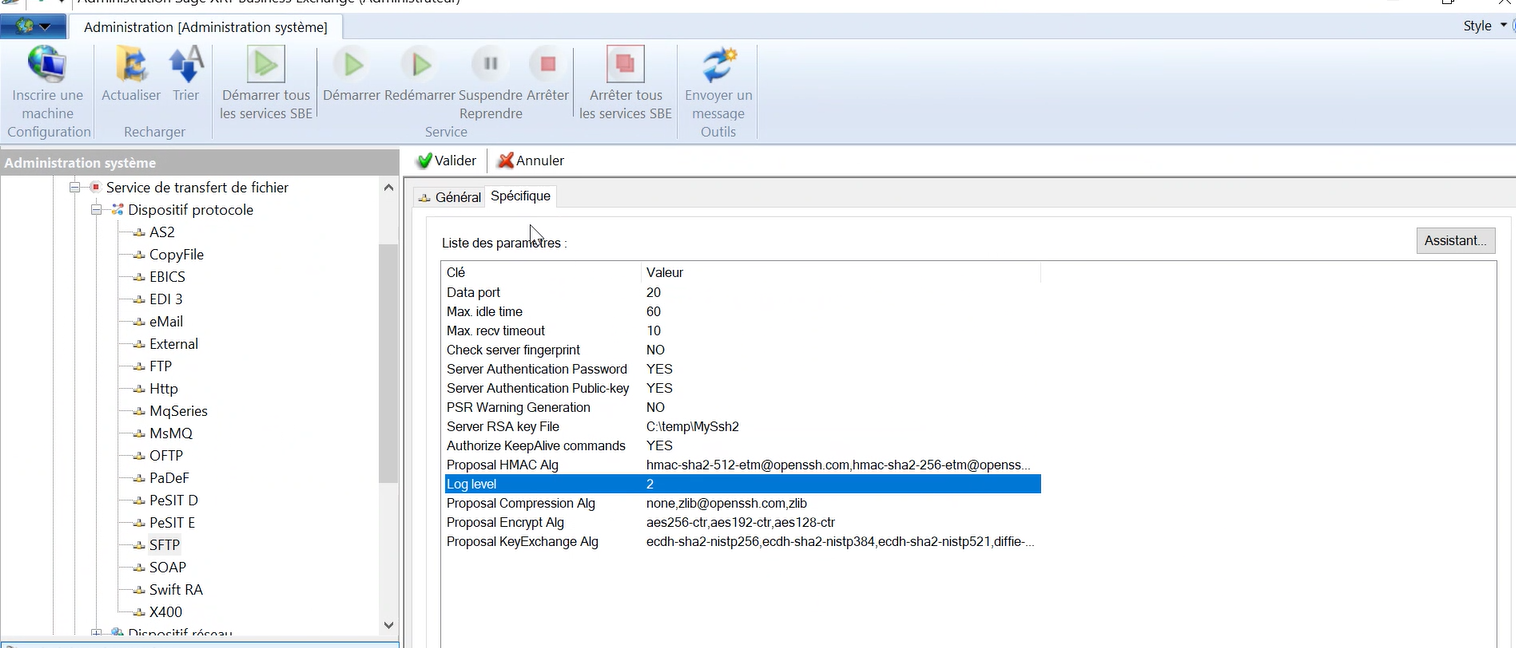Click the Suspendre Reprendre pause icon
The width and height of the screenshot is (1516, 648).
tap(490, 65)
